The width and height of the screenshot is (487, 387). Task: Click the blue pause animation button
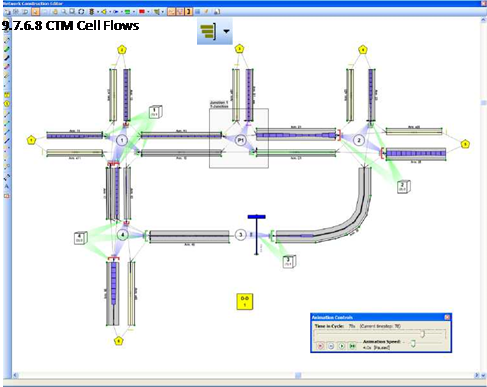coord(331,346)
